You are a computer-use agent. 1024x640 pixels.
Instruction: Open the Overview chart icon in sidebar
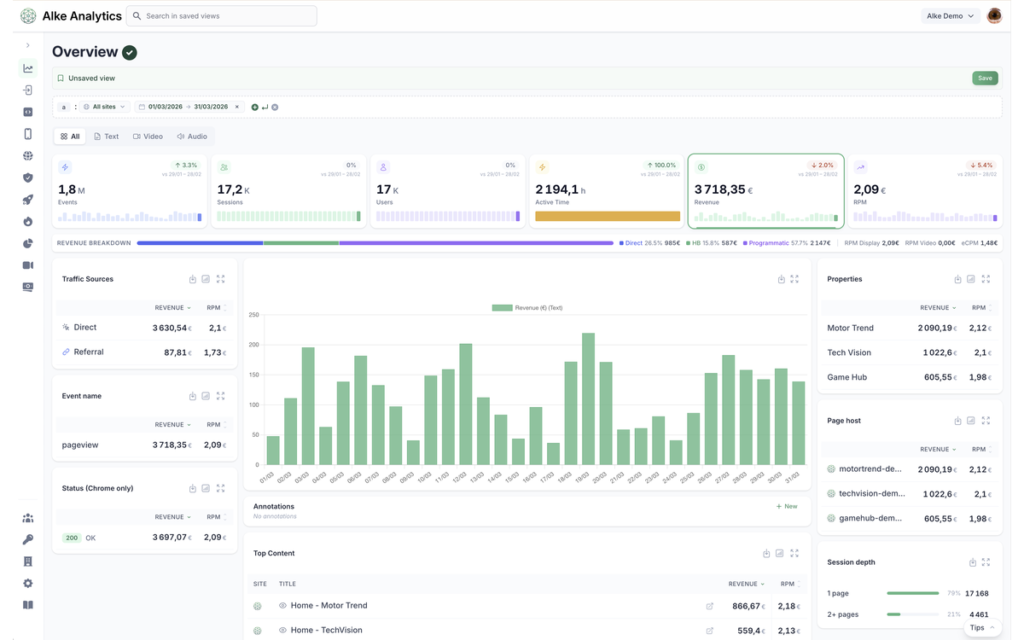pyautogui.click(x=28, y=68)
